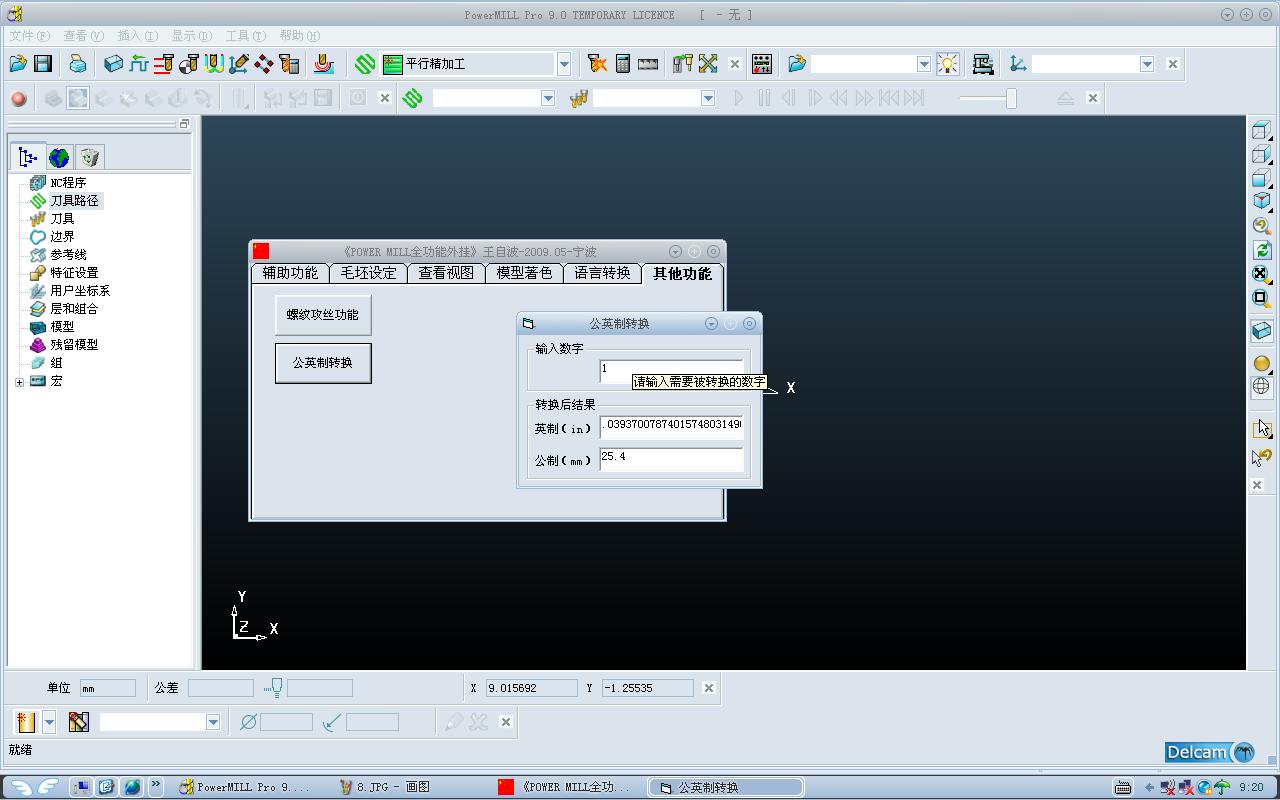This screenshot has height=800, width=1280.
Task: Open the 平行精加工 strategy dropdown arrow
Action: point(564,64)
